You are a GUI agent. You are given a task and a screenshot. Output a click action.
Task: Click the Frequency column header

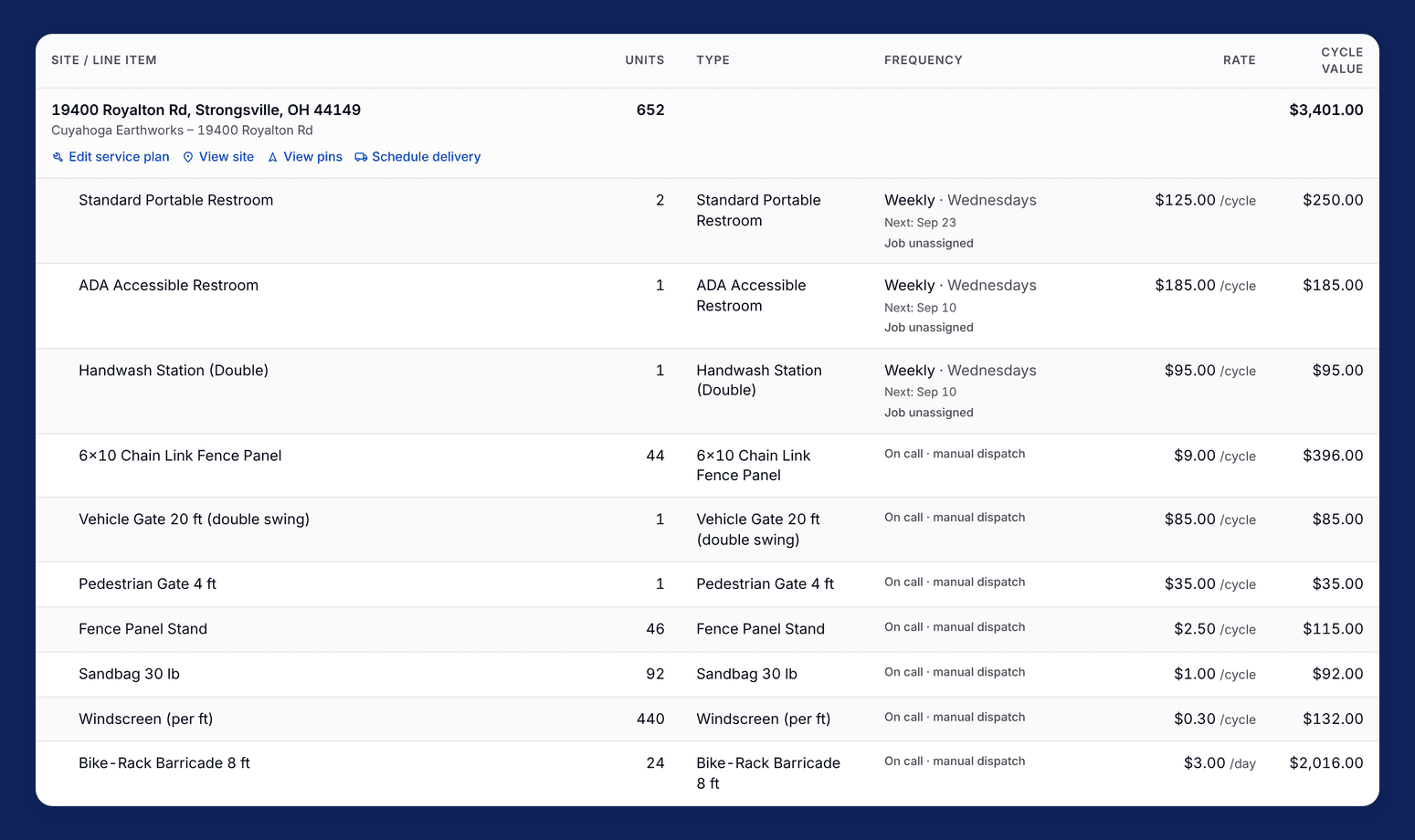924,60
